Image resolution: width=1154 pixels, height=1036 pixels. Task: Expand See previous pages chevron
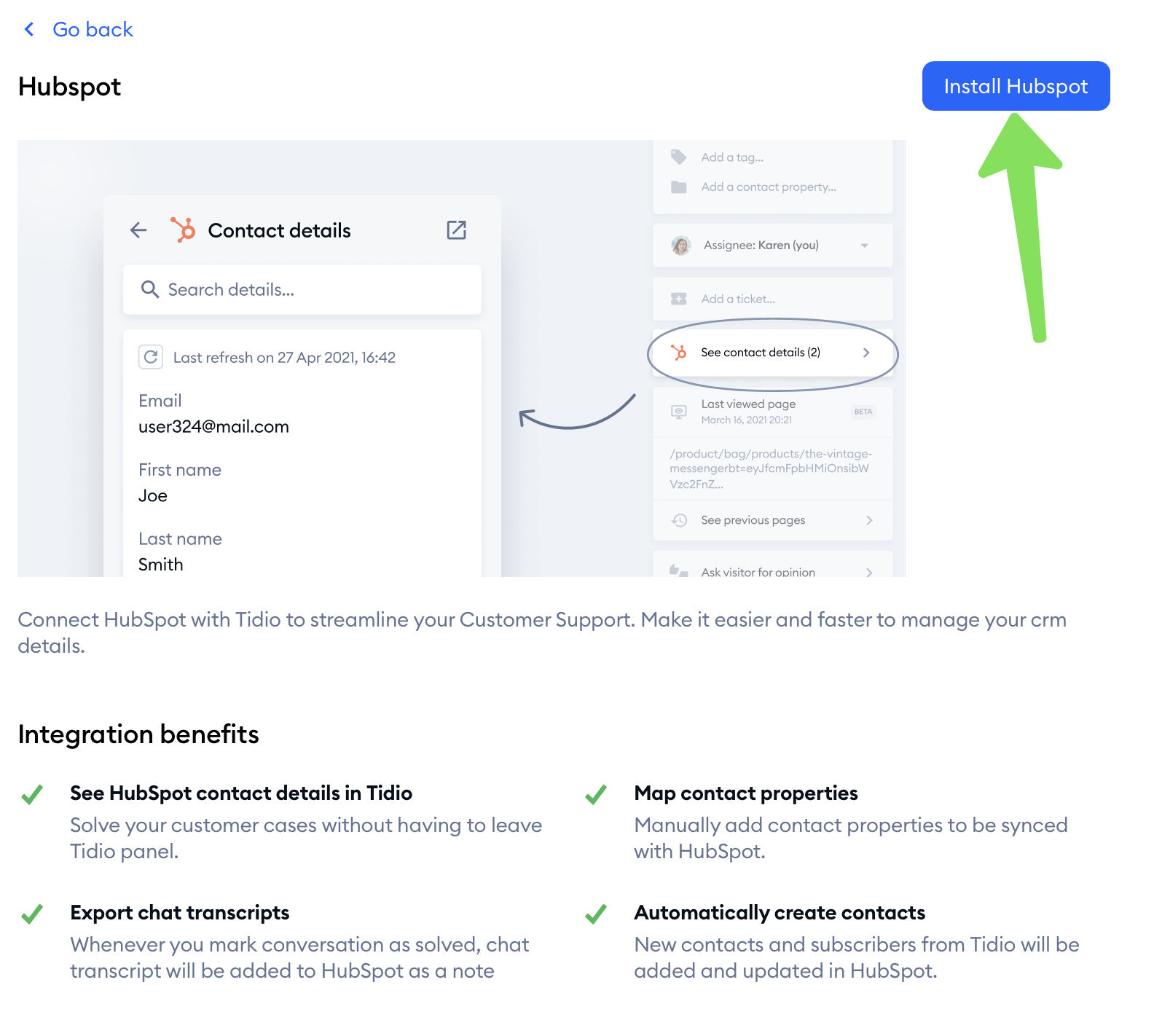(869, 520)
